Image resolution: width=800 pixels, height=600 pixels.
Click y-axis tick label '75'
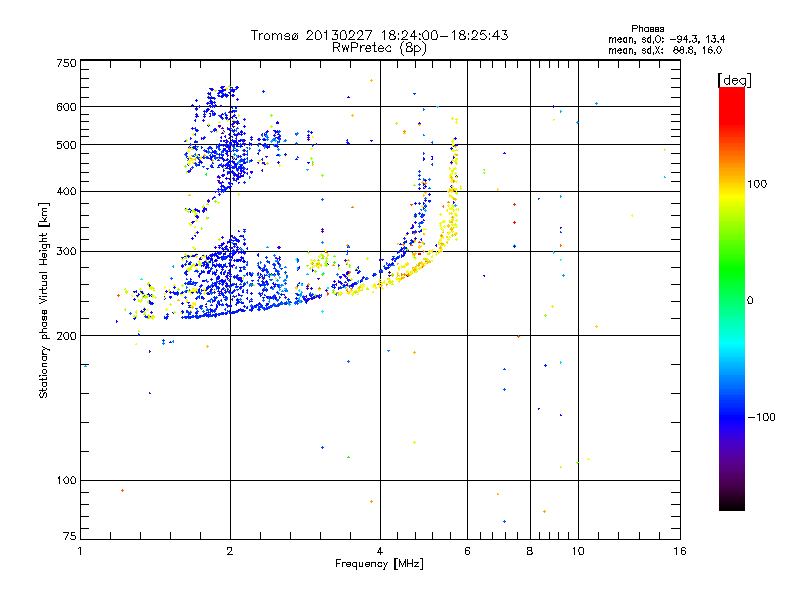70,536
